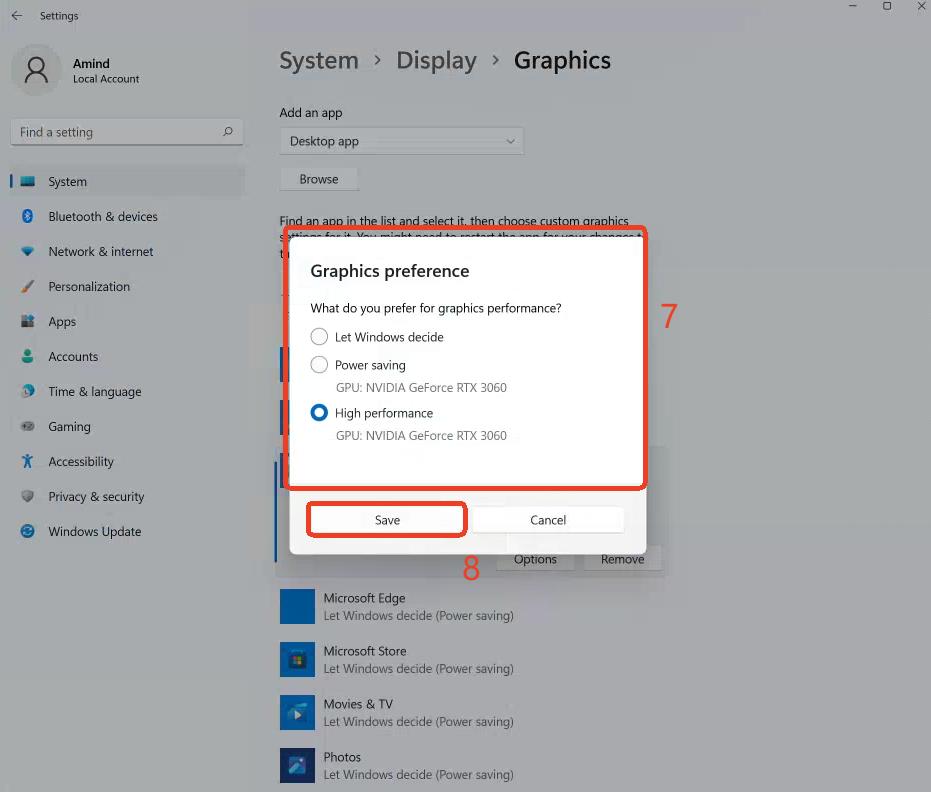Click Display in the breadcrumb path
This screenshot has height=792, width=931.
tap(436, 61)
